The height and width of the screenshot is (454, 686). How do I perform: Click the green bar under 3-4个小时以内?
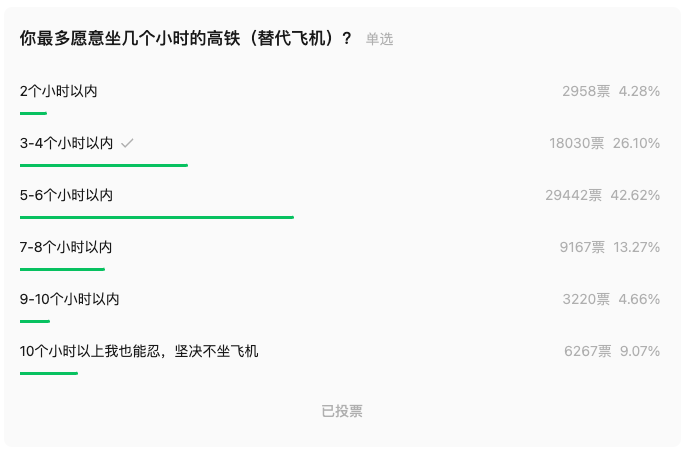(104, 165)
